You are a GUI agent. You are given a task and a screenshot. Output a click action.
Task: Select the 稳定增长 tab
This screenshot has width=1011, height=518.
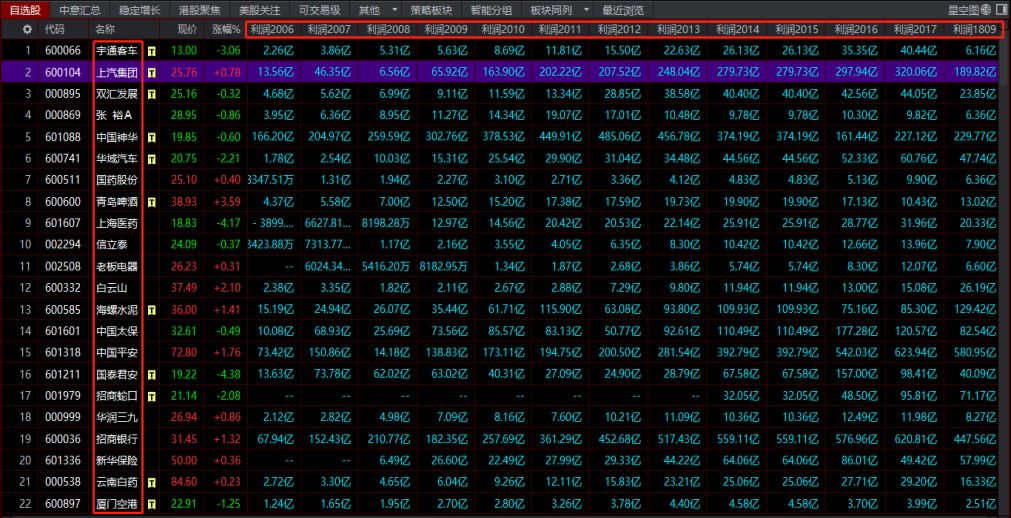tap(139, 10)
